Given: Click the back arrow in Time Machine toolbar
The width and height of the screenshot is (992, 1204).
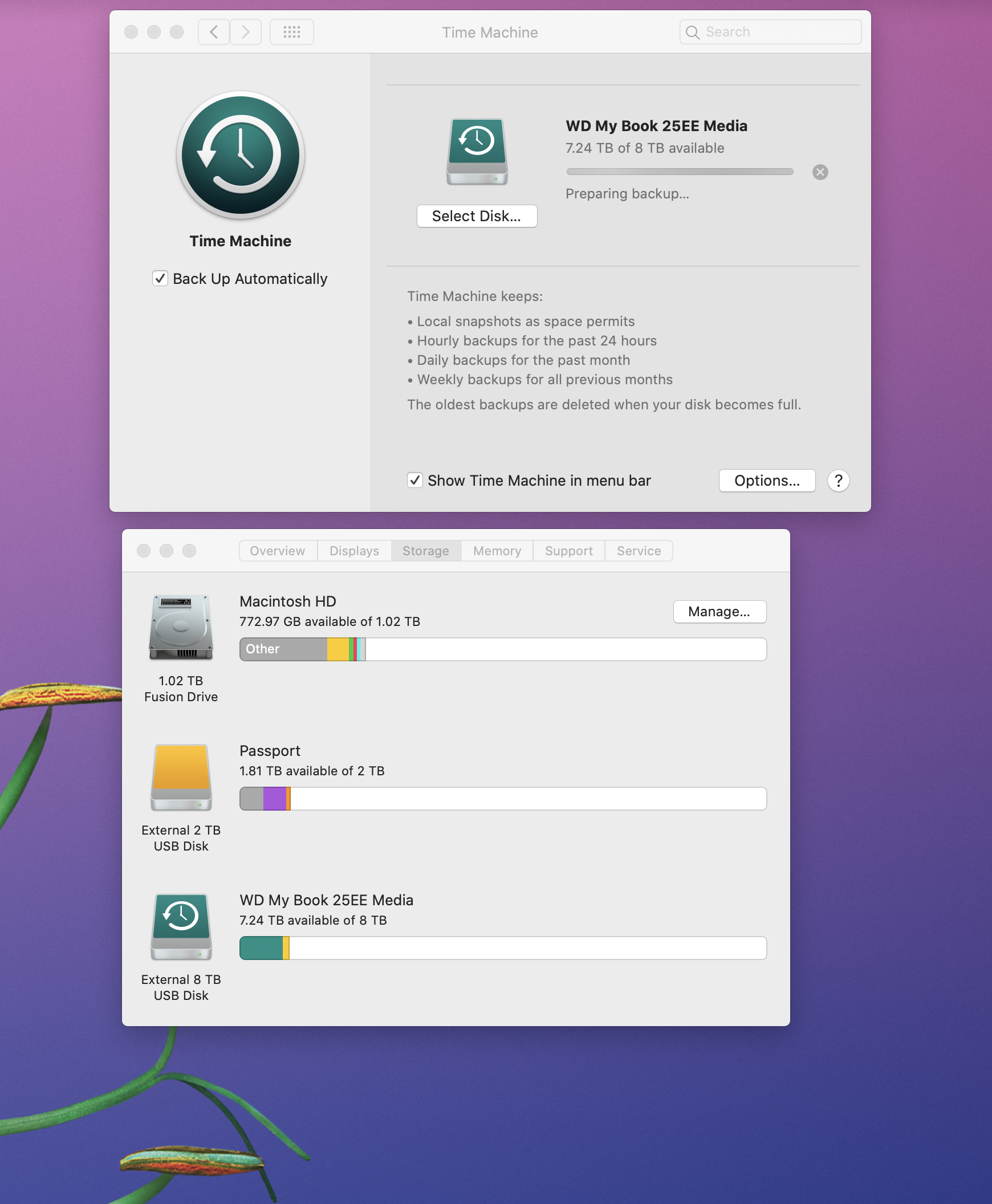Looking at the screenshot, I should point(214,32).
